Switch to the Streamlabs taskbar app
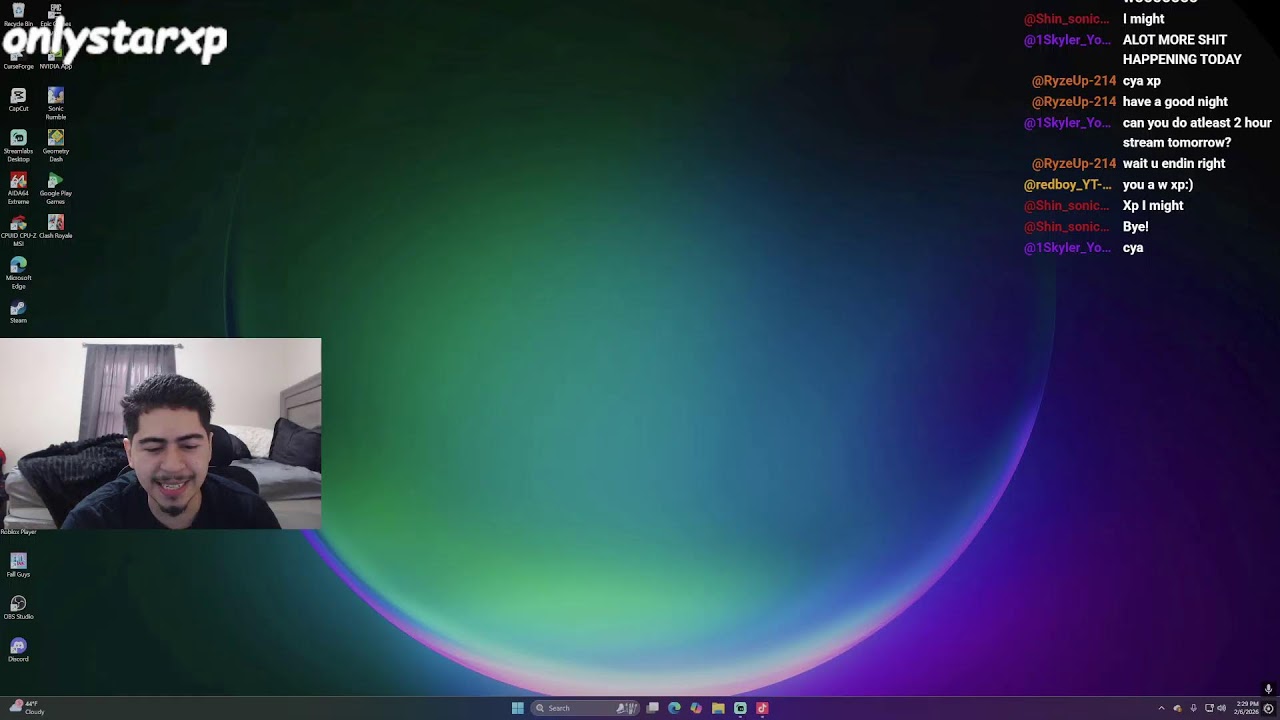 [740, 708]
